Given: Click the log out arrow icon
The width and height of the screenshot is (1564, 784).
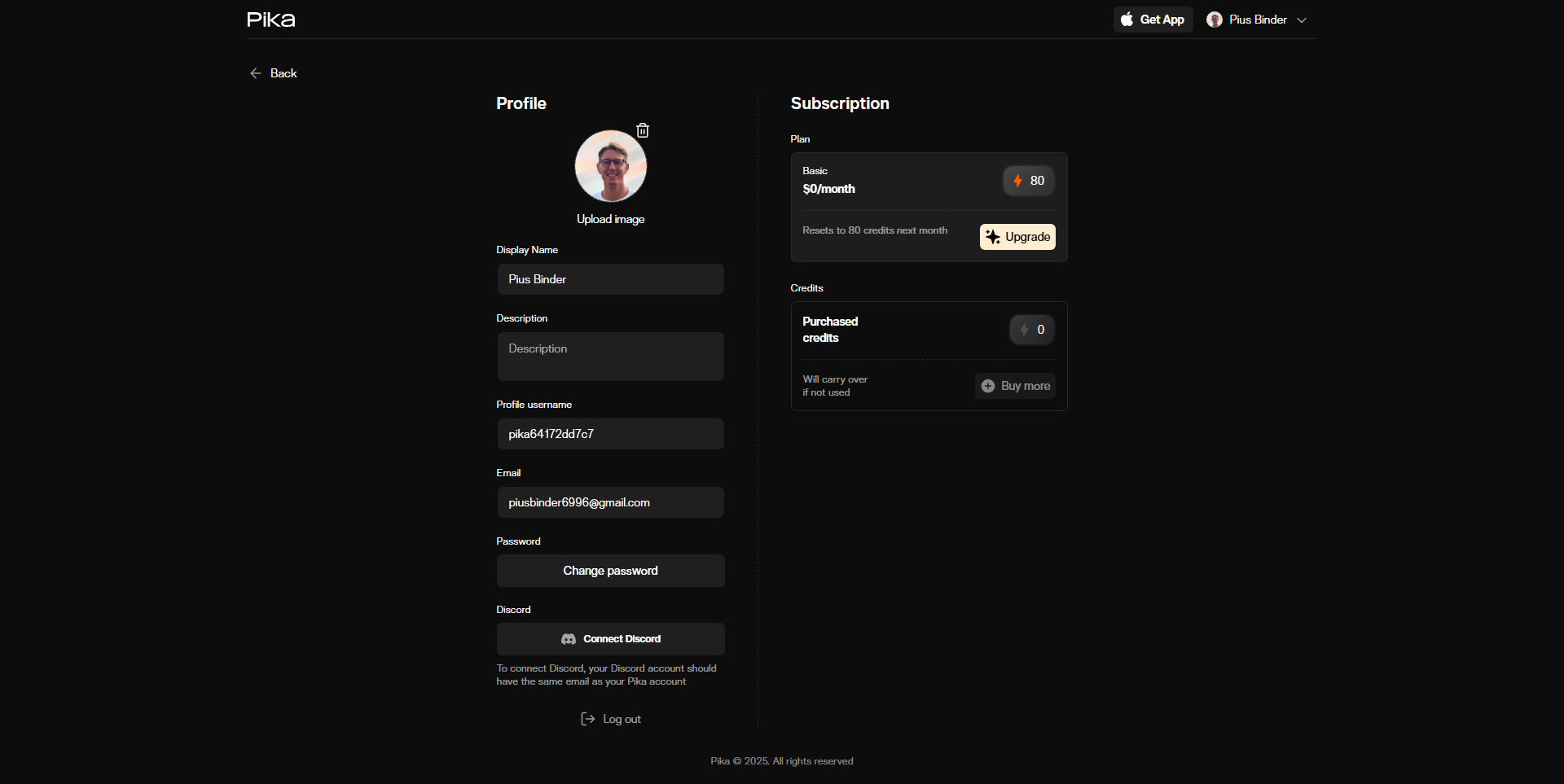Looking at the screenshot, I should pos(587,719).
